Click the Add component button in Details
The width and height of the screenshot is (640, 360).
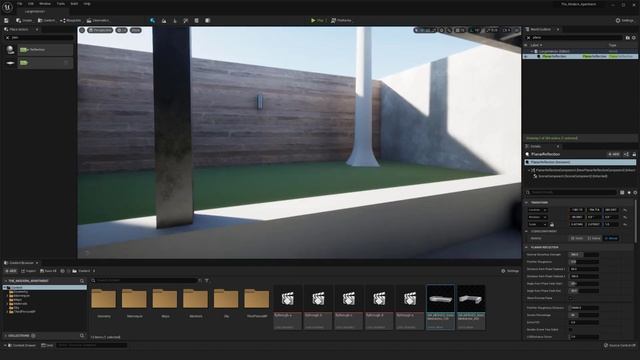pos(613,154)
